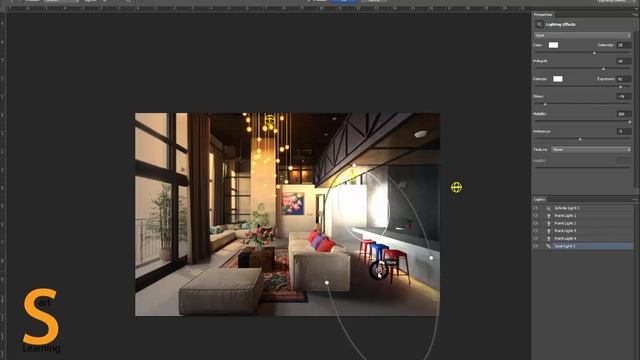Click the Metallic value field
The width and height of the screenshot is (640, 360).
(623, 114)
